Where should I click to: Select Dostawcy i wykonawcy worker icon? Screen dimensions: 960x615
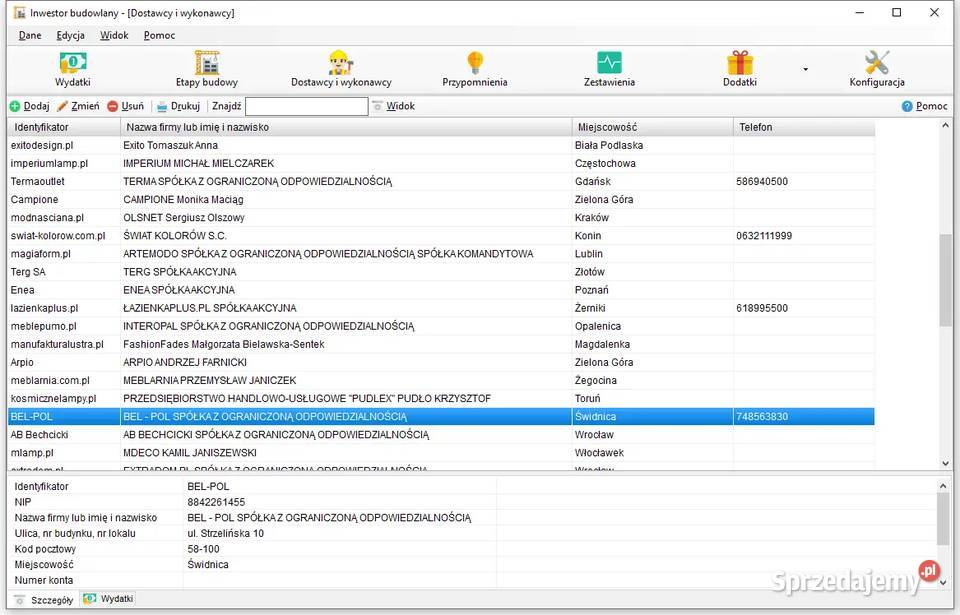[341, 64]
